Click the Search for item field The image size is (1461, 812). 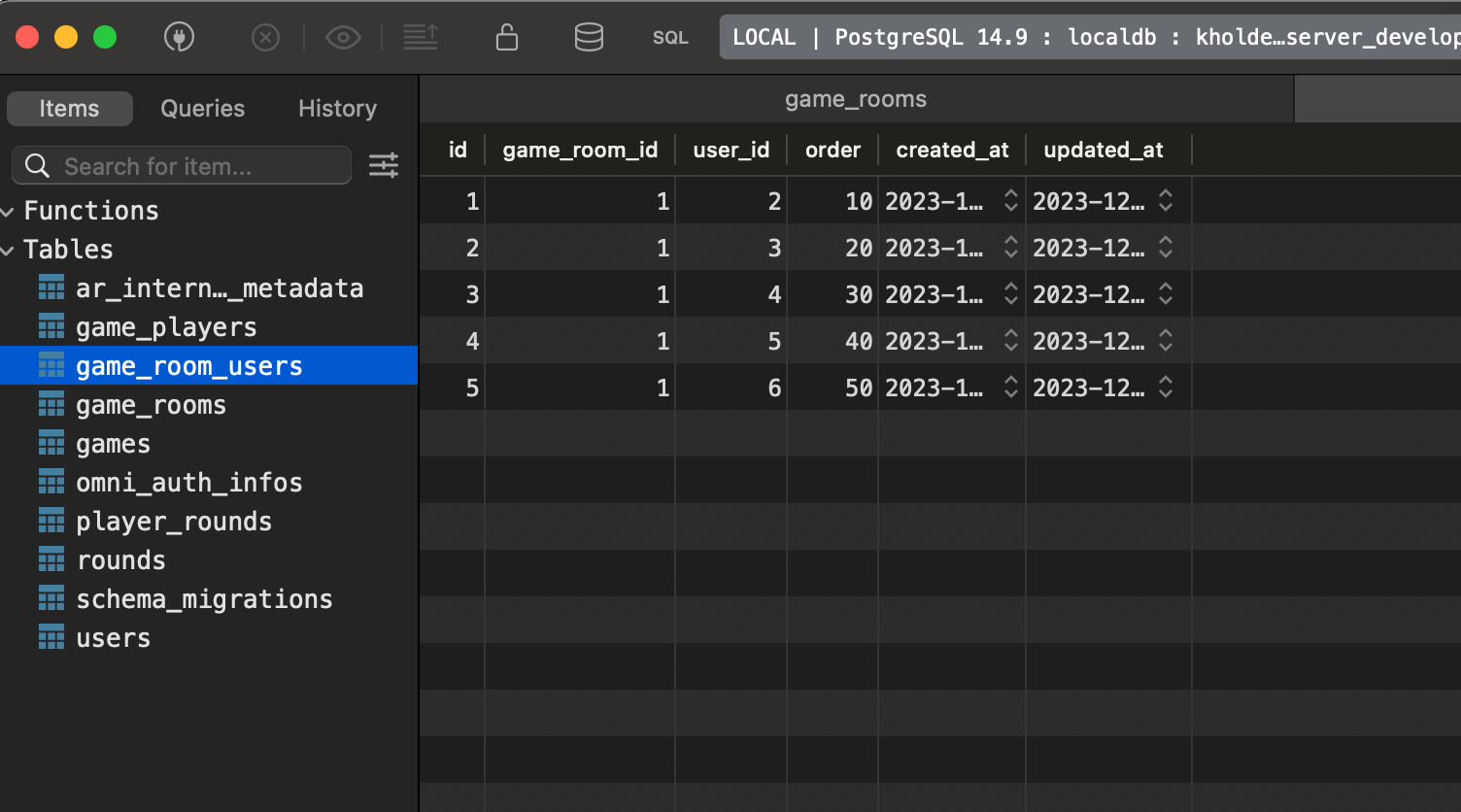pos(194,166)
